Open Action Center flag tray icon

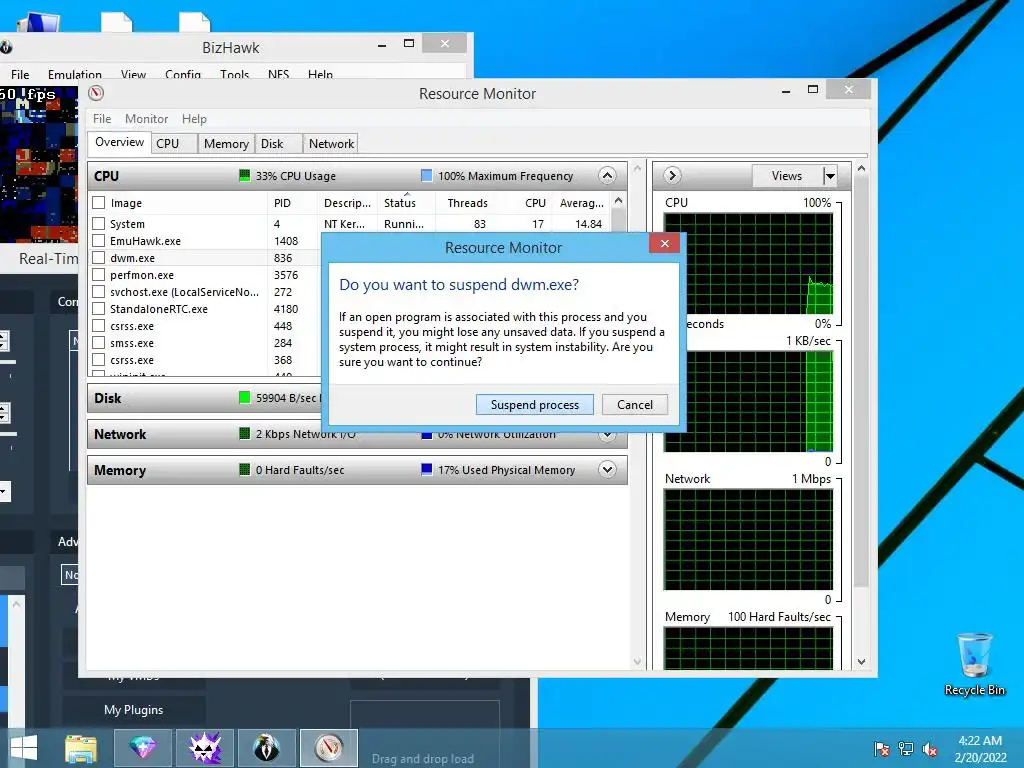(882, 749)
